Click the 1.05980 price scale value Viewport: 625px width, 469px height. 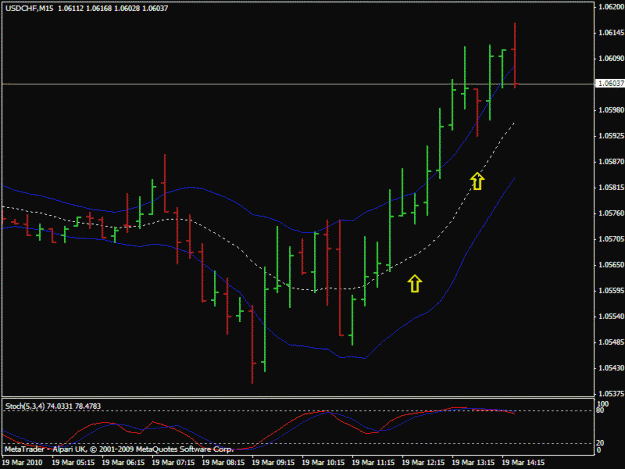(611, 110)
